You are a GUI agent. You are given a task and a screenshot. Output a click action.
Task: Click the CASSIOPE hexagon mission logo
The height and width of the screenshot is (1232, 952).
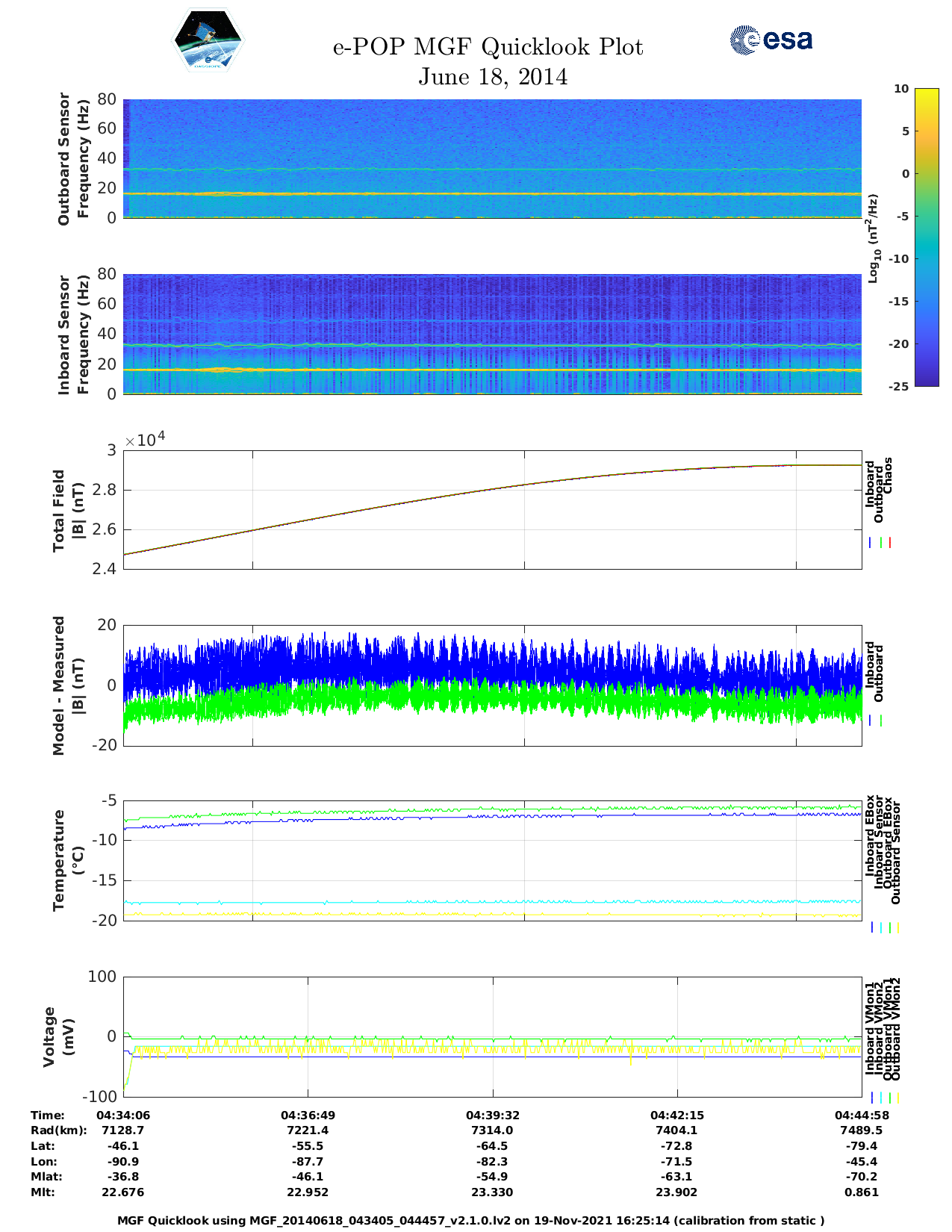pyautogui.click(x=208, y=40)
